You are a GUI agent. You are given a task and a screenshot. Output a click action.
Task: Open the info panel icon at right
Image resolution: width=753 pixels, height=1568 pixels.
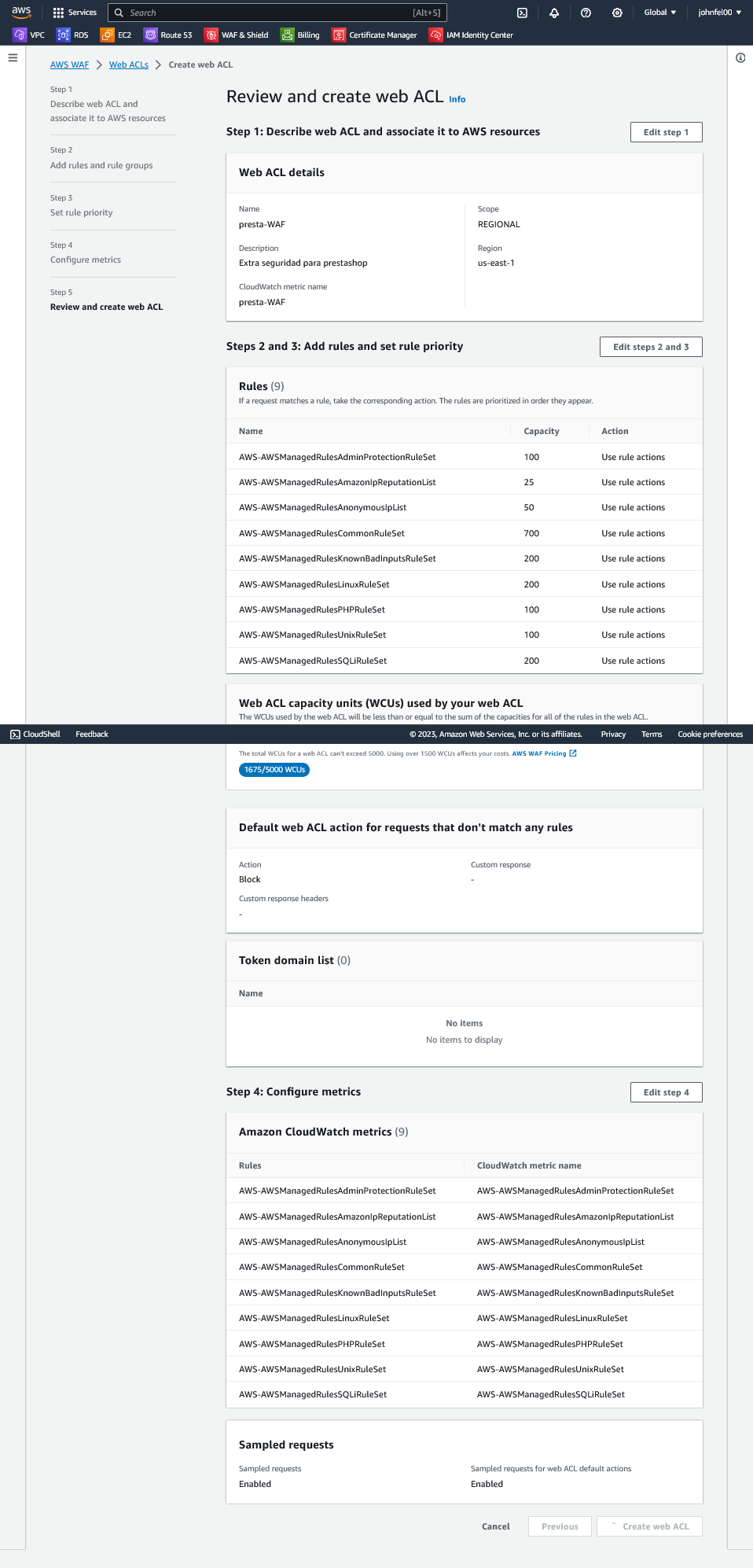click(740, 57)
